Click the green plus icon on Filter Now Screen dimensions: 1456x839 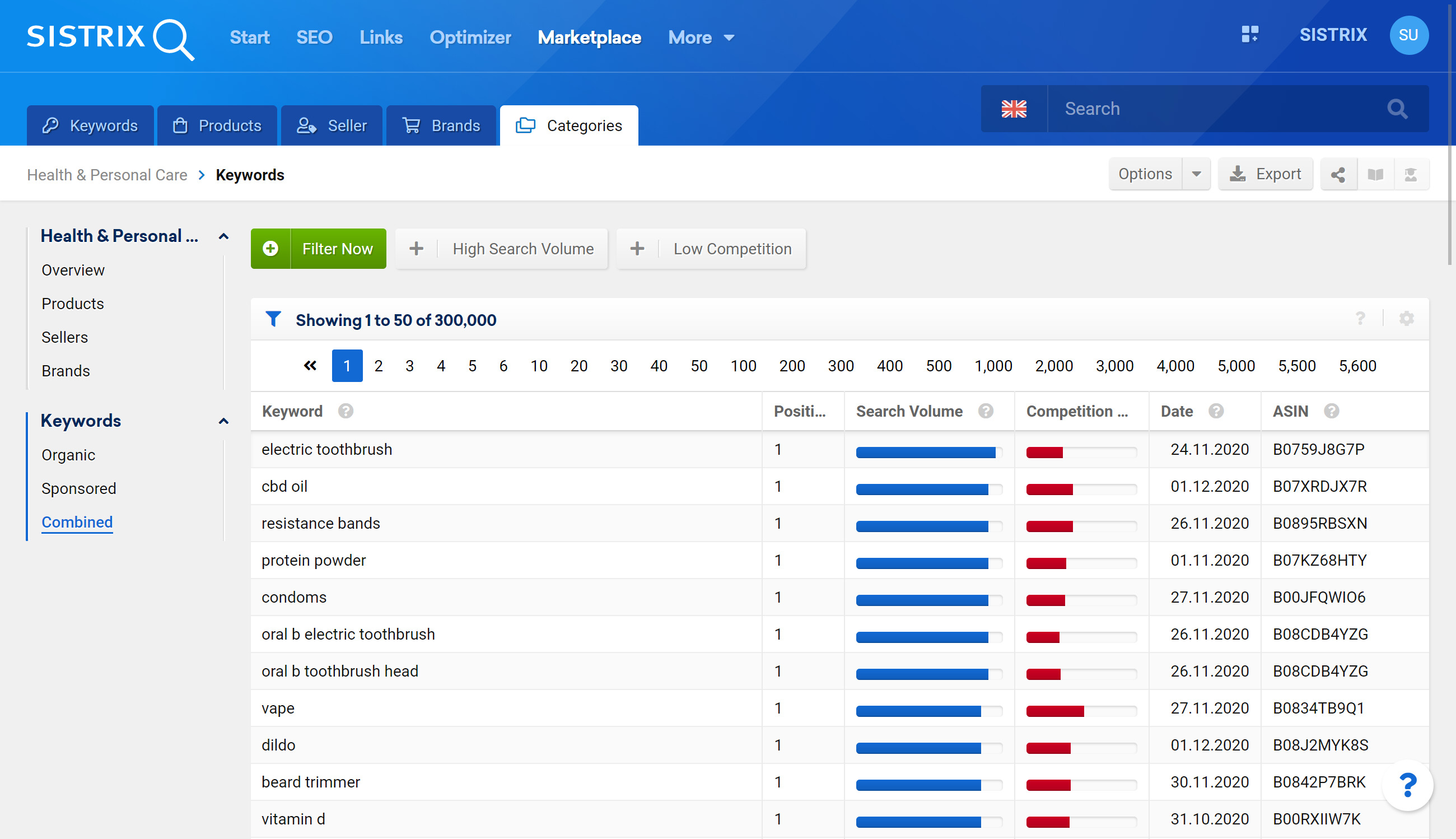pyautogui.click(x=270, y=249)
